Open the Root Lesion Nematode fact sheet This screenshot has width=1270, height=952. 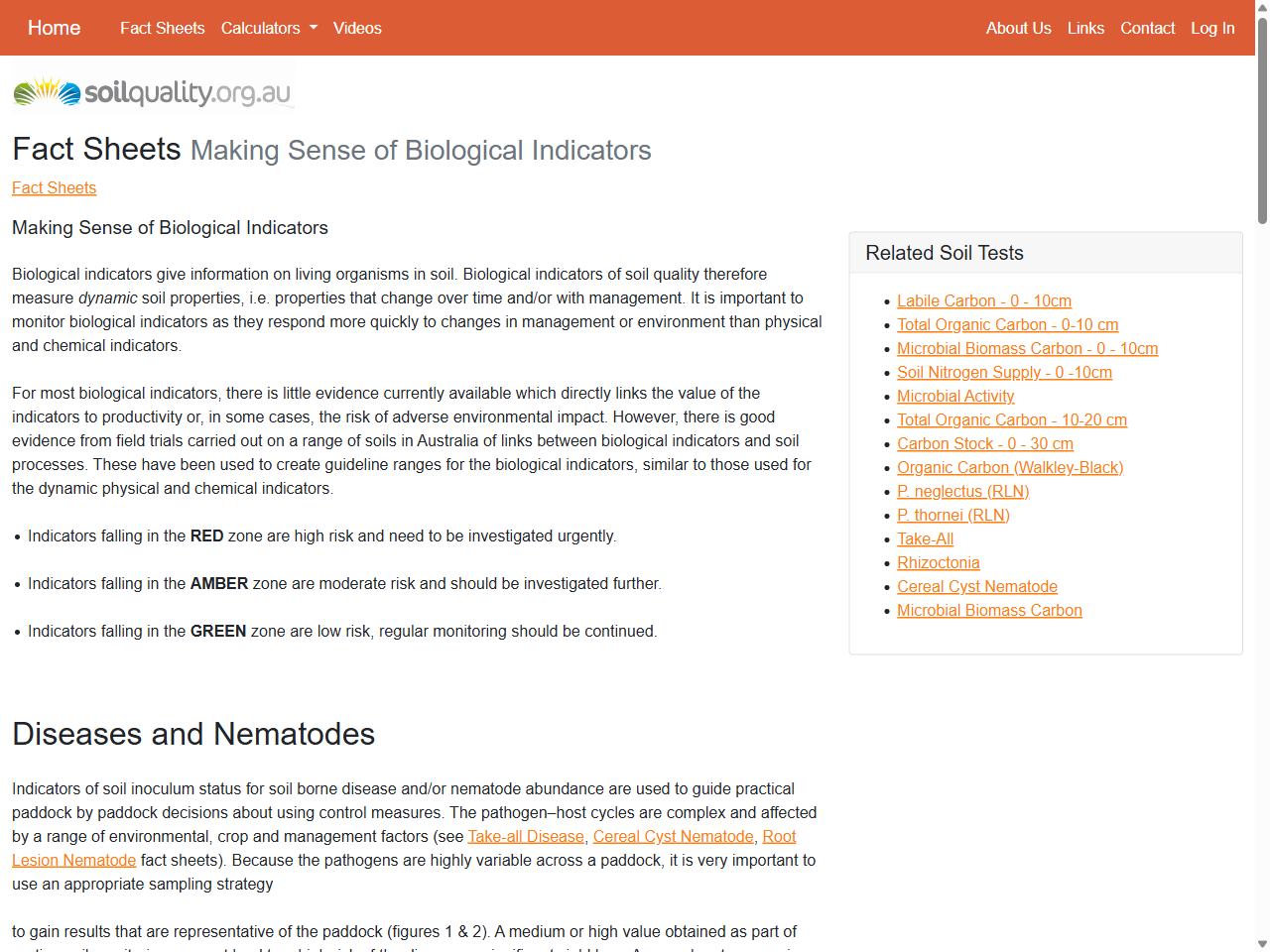[73, 860]
